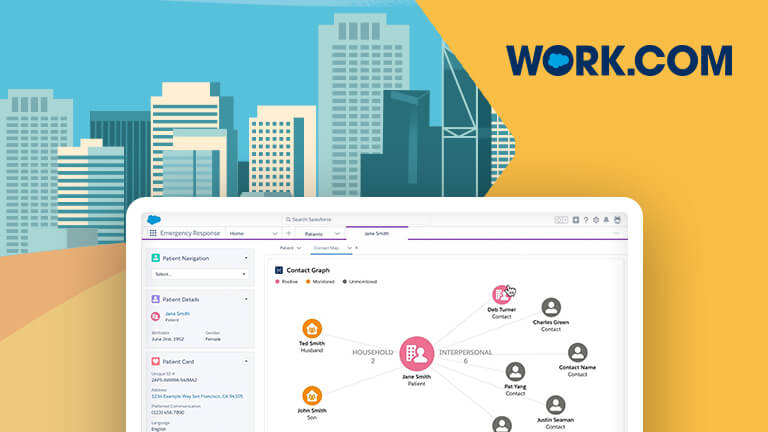Click the Jane Smith patient node
Screen dimensions: 768x432
click(x=416, y=353)
